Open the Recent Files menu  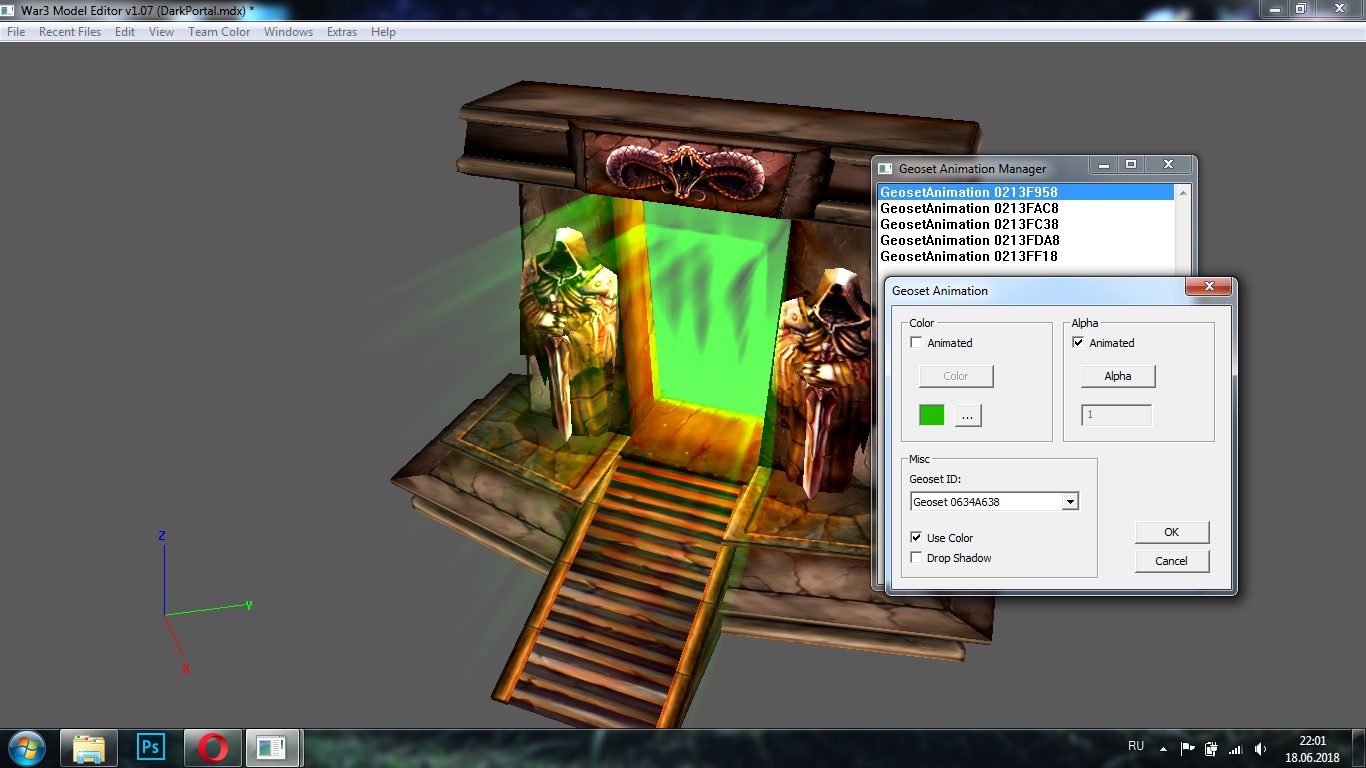[70, 32]
